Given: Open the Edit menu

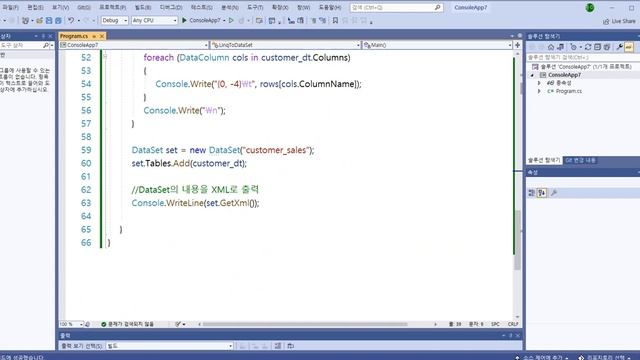Looking at the screenshot, I should point(35,7).
